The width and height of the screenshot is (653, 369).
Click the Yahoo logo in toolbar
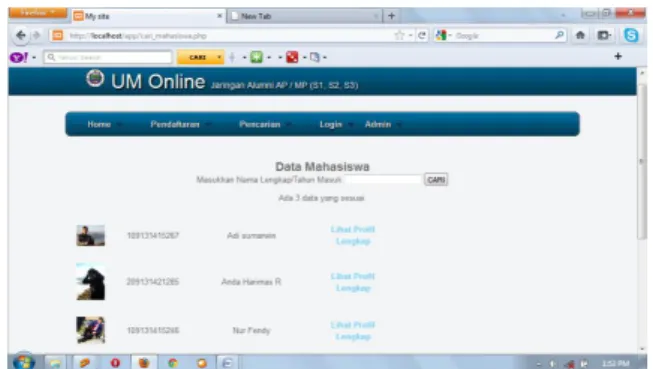[x=19, y=57]
